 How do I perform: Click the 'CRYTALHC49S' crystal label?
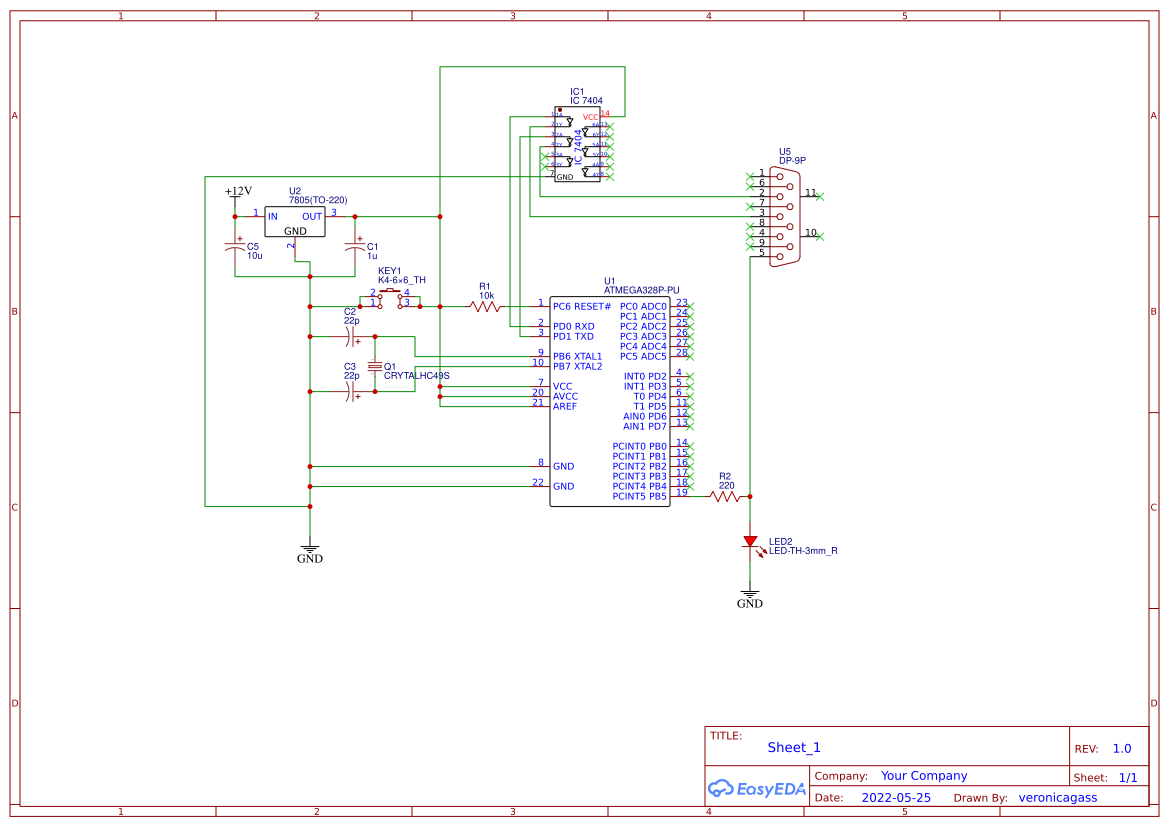point(417,376)
